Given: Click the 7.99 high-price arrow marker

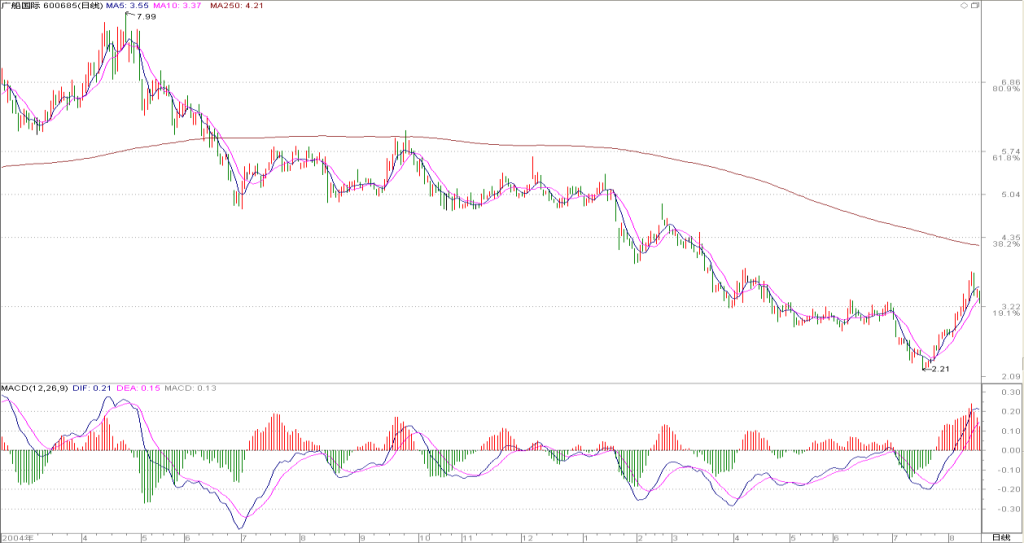Looking at the screenshot, I should point(141,16).
